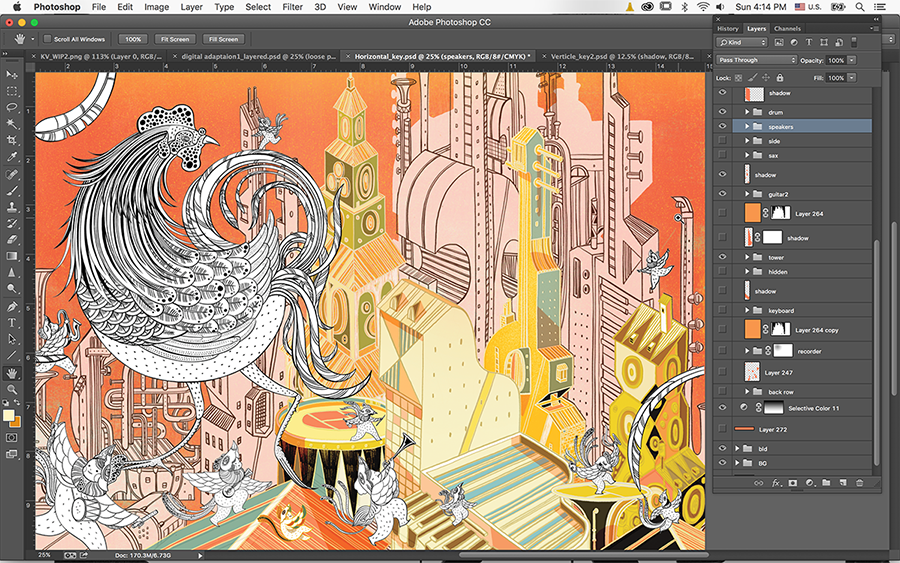Create a new group folder
Image resolution: width=900 pixels, height=563 pixels.
[x=826, y=483]
